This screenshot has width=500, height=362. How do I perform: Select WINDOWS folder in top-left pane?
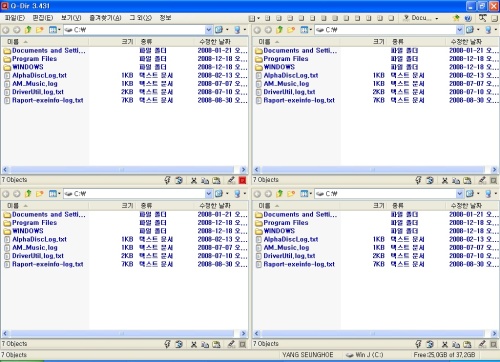click(x=28, y=67)
